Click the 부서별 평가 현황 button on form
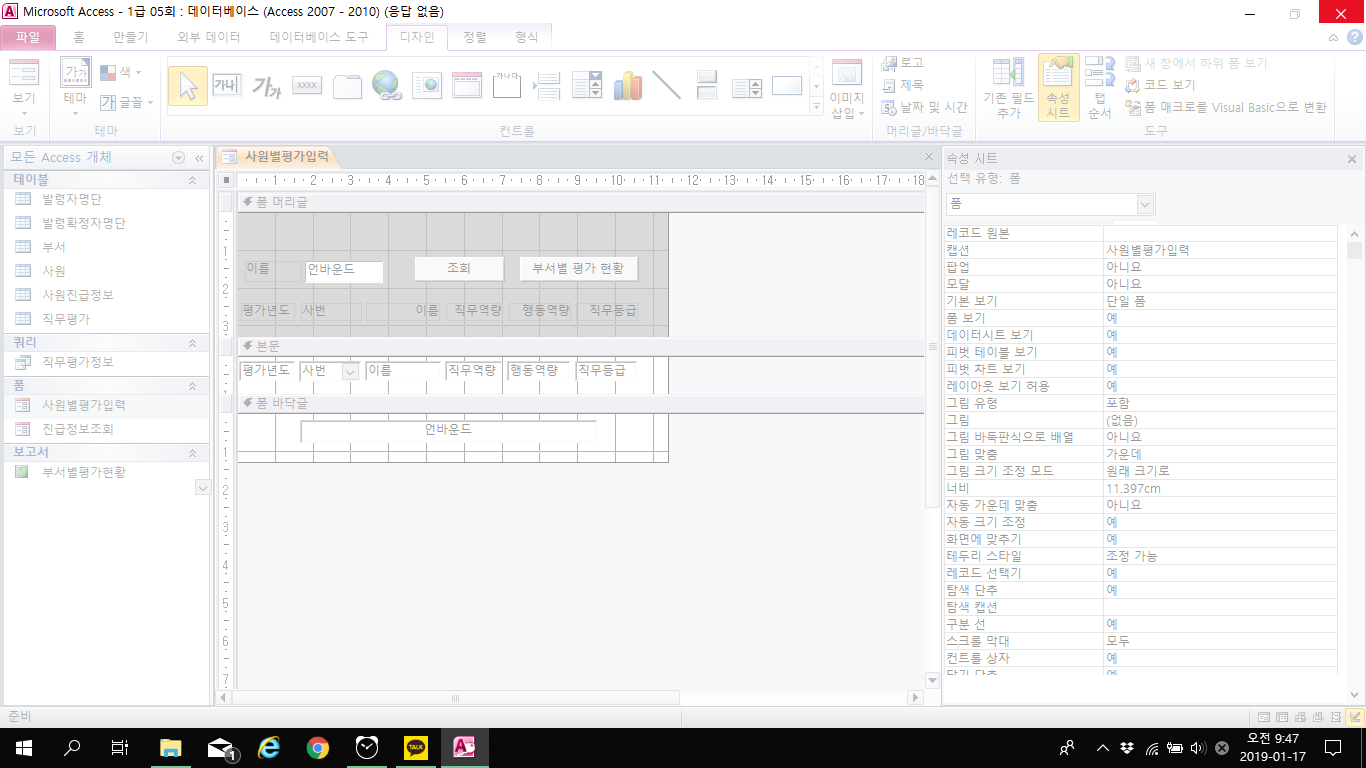 click(x=578, y=269)
